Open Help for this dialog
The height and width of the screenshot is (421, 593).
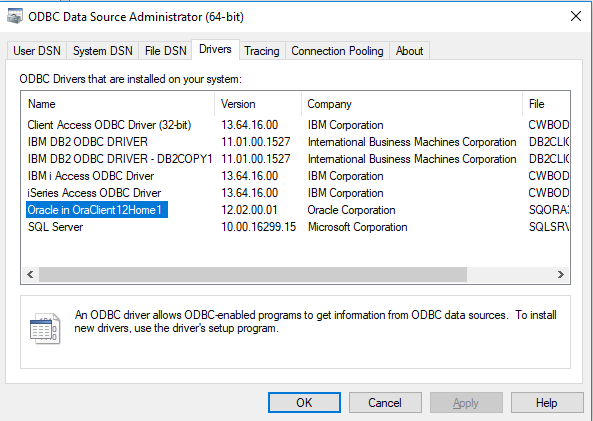(x=546, y=402)
